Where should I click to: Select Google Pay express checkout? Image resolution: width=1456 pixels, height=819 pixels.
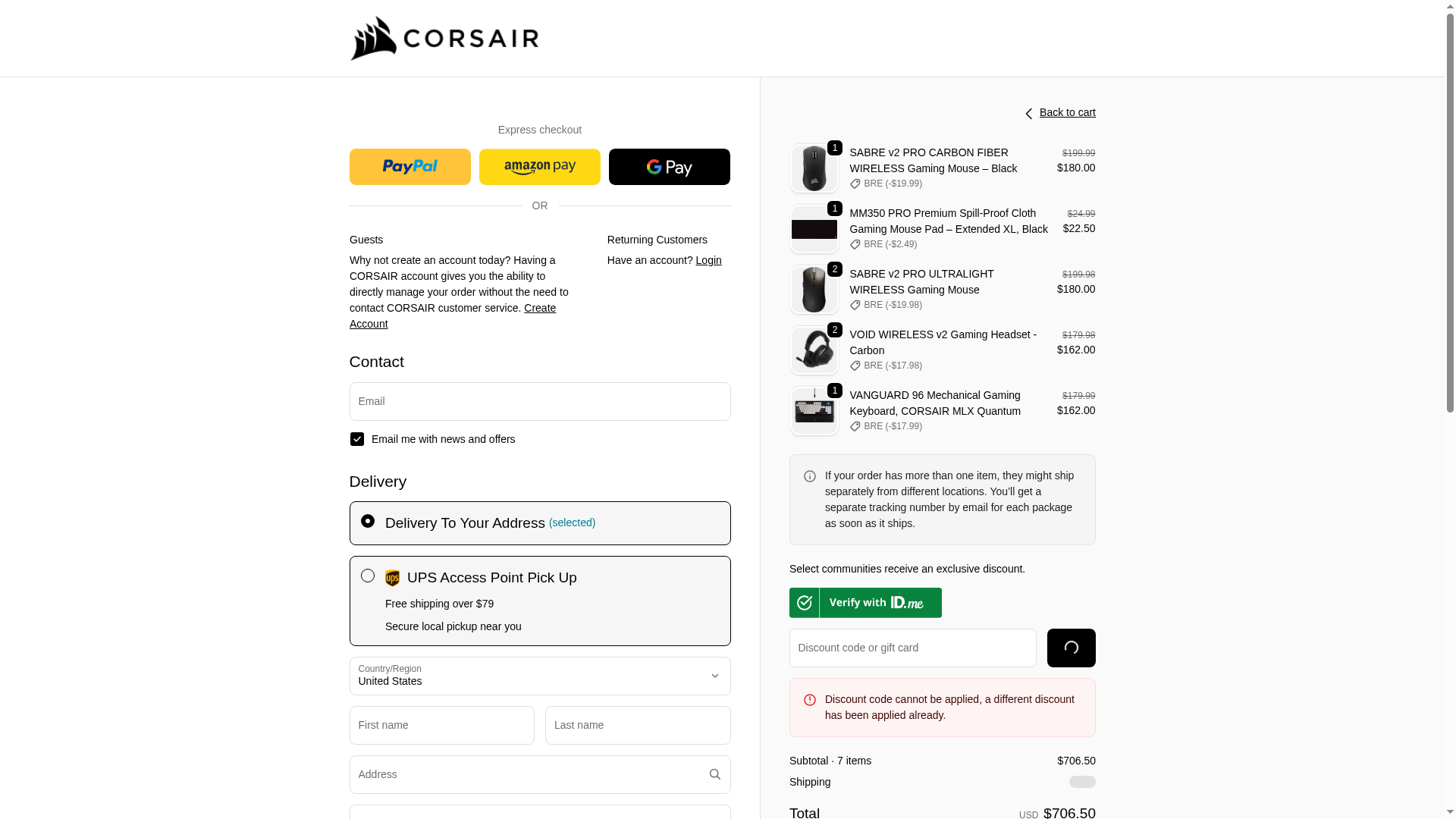coord(669,167)
